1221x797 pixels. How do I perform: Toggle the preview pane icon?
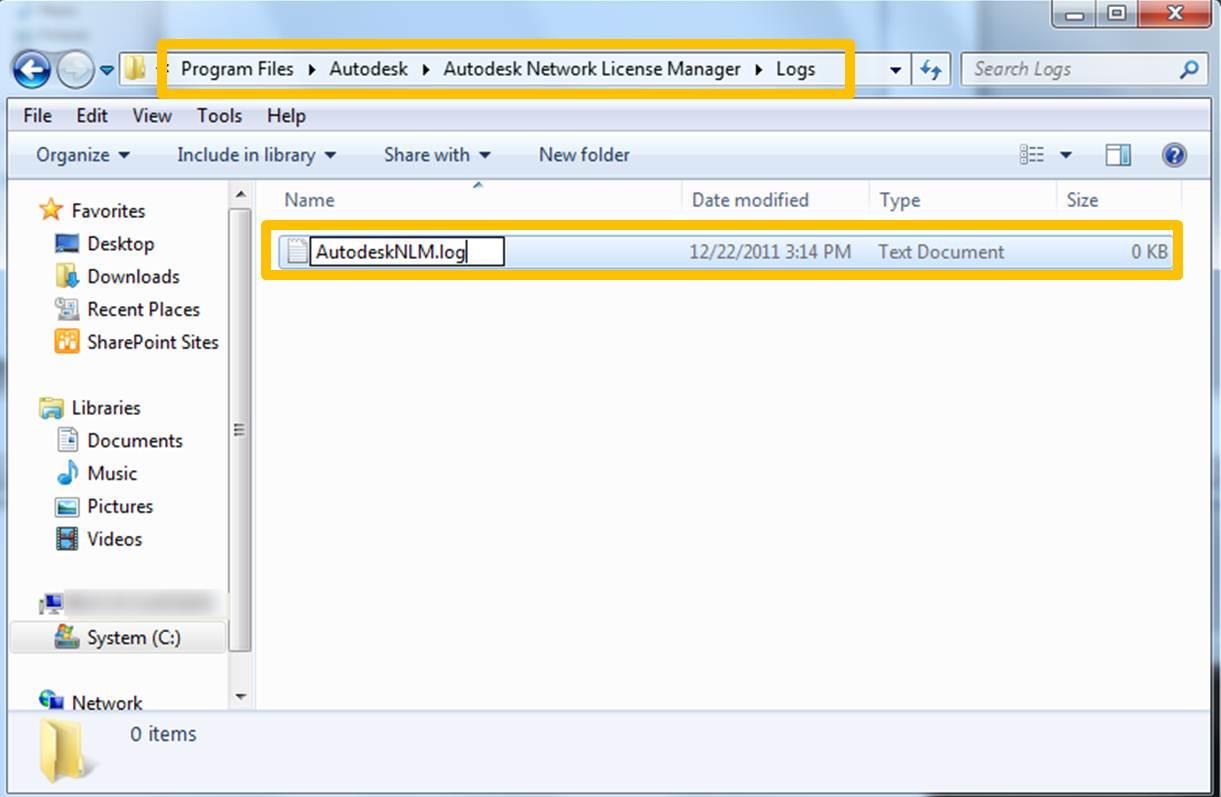tap(1118, 155)
